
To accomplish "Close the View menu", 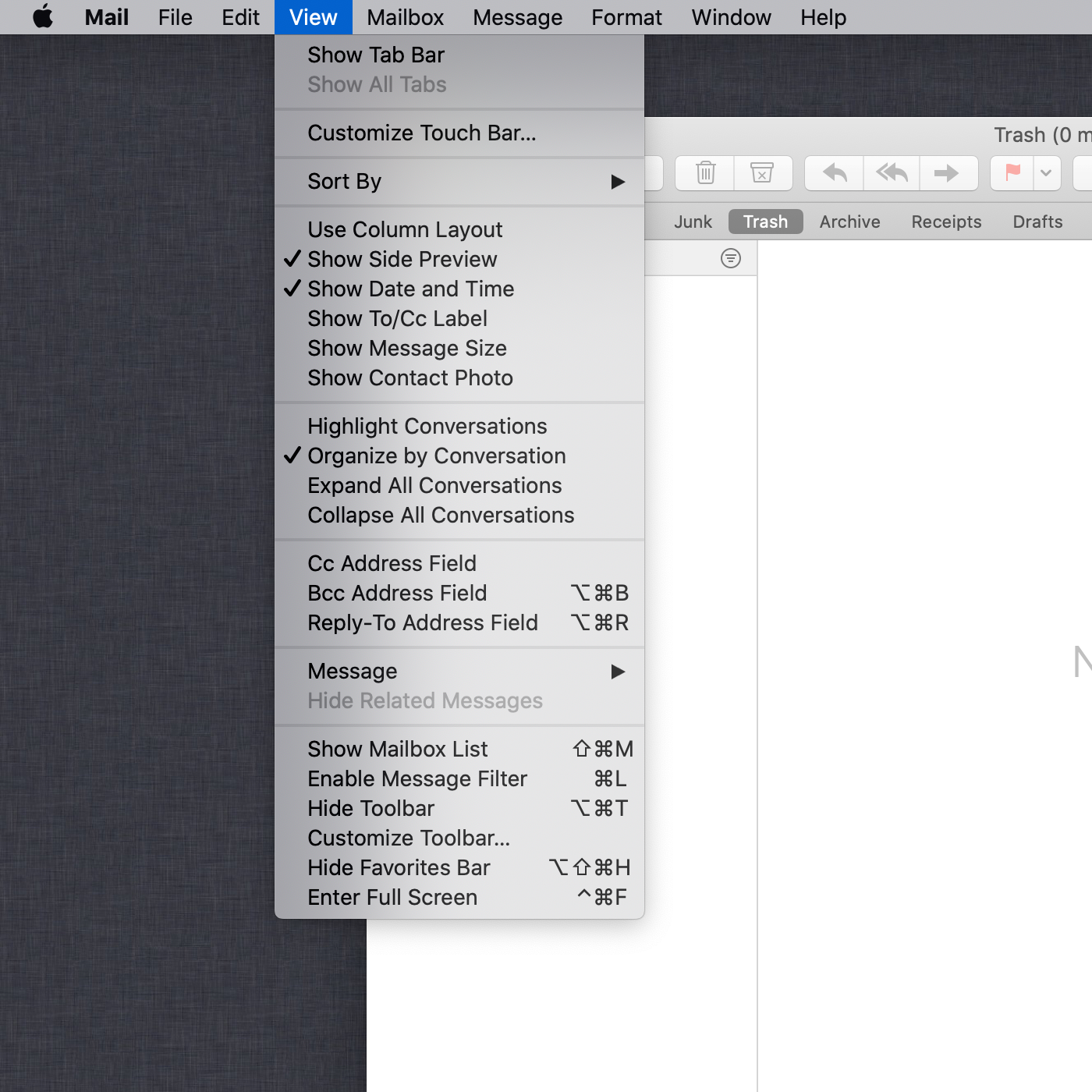I will pos(313,17).
